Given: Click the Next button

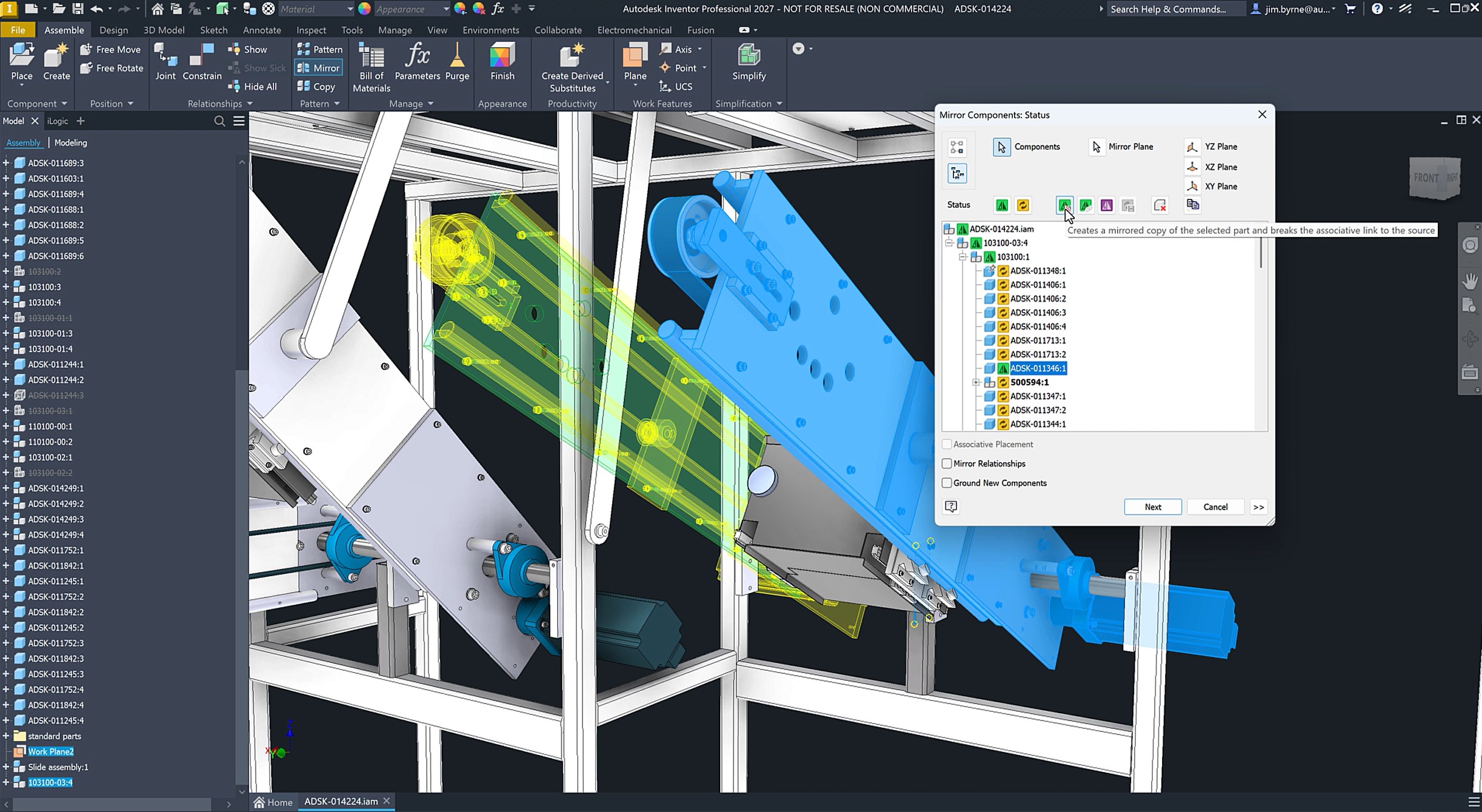Looking at the screenshot, I should tap(1152, 507).
